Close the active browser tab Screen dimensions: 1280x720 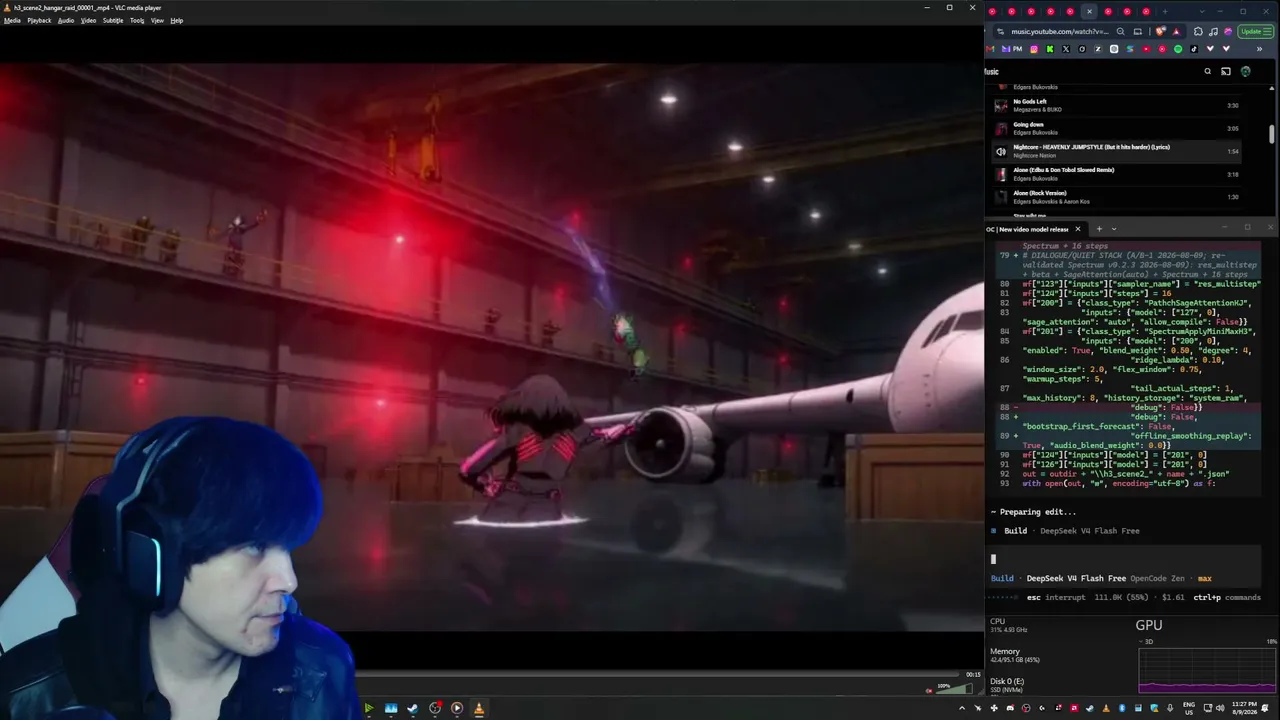click(x=1089, y=12)
